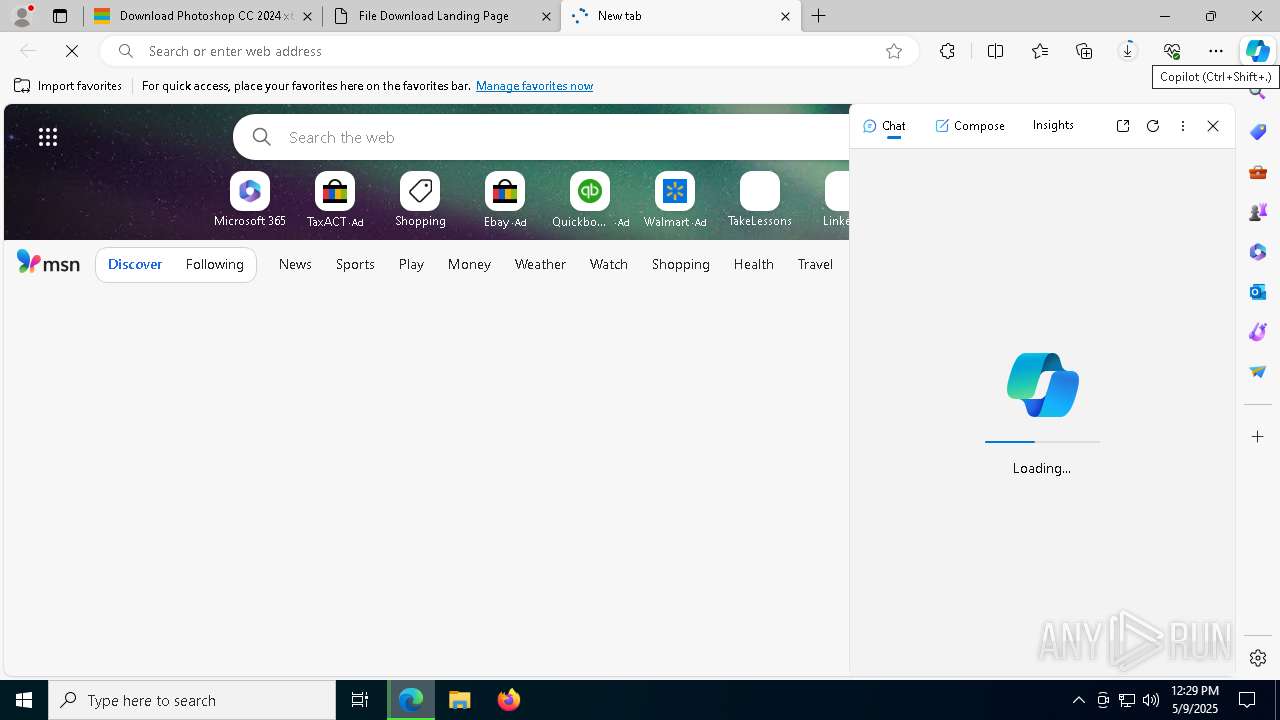Viewport: 1280px width, 720px height.
Task: Open Microsoft 365 quick link
Action: click(250, 200)
